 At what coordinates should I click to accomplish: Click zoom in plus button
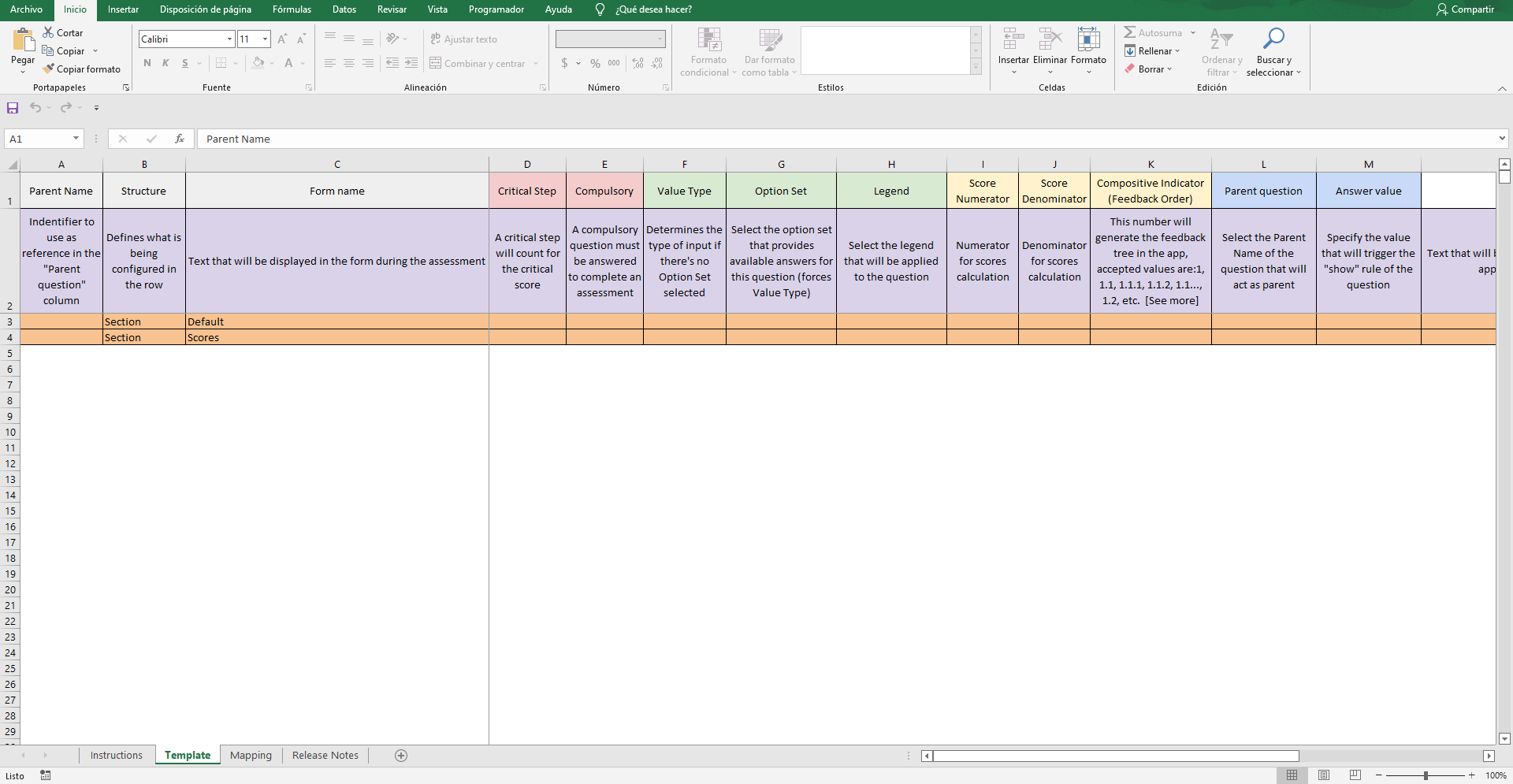tap(1471, 775)
